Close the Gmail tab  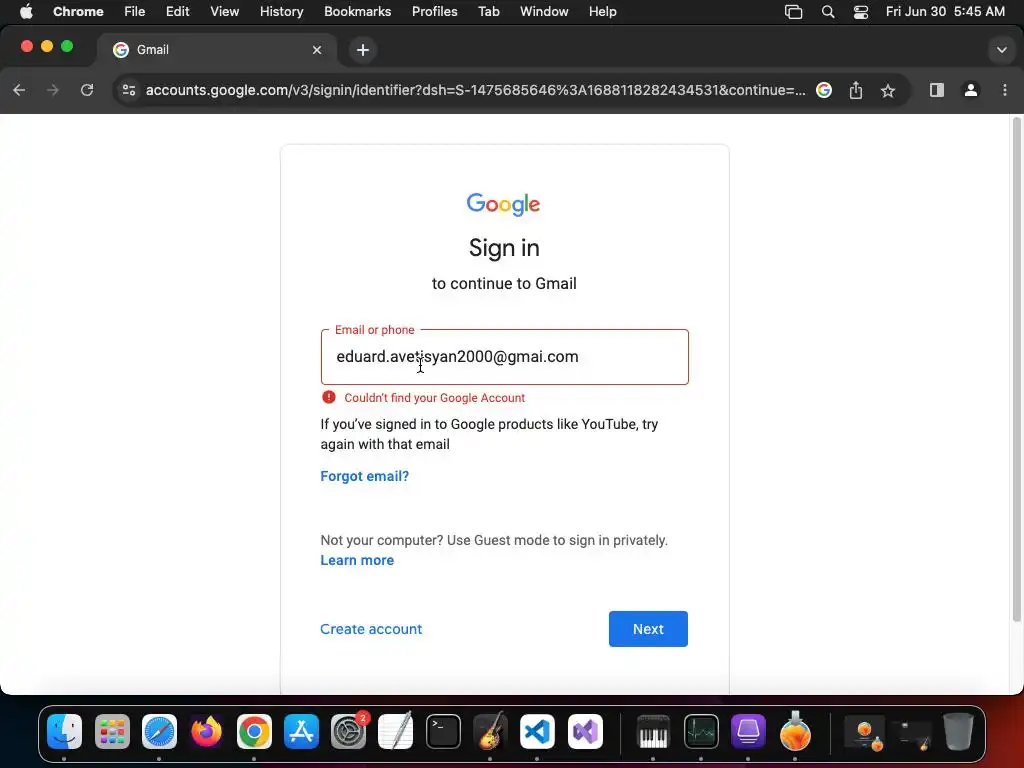pos(317,50)
